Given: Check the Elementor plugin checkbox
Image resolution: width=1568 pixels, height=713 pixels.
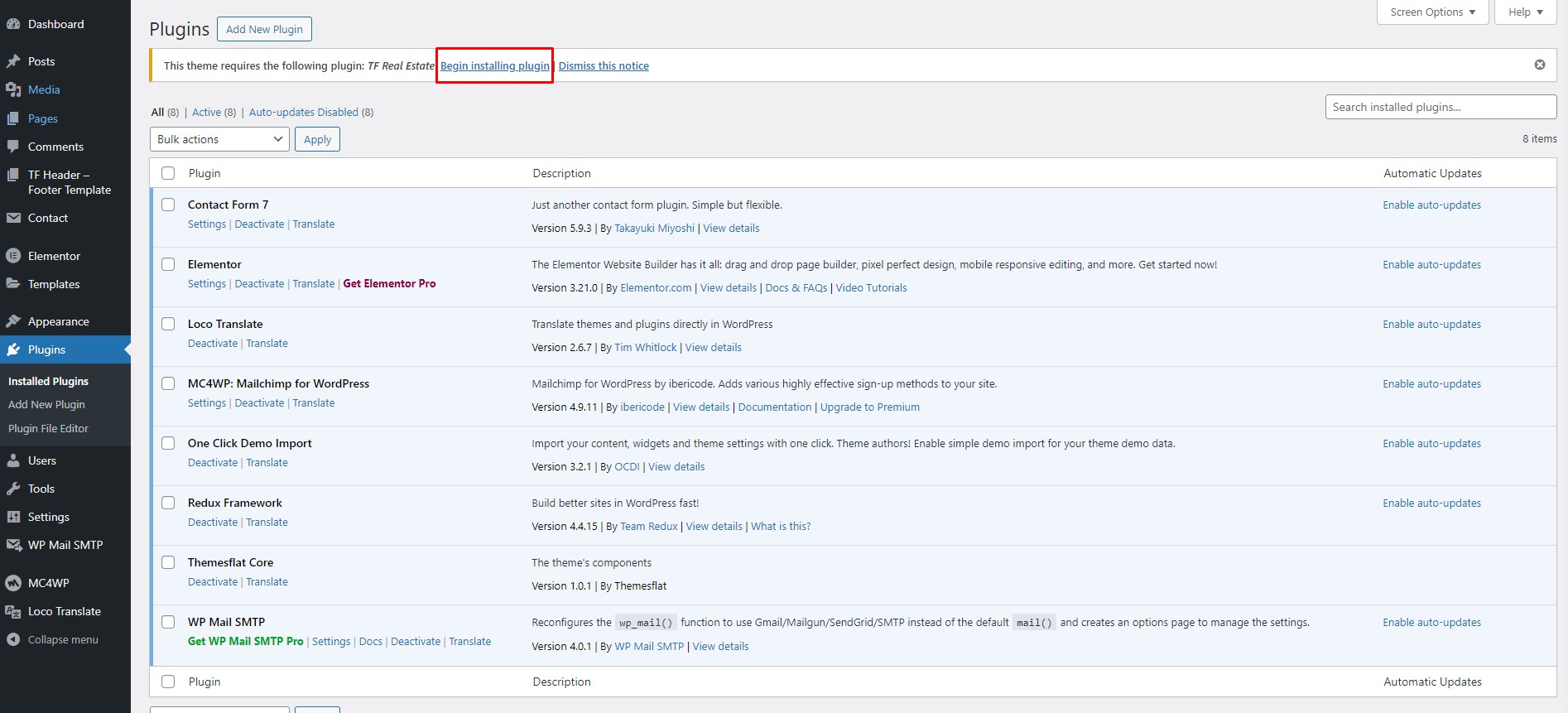Looking at the screenshot, I should [168, 264].
